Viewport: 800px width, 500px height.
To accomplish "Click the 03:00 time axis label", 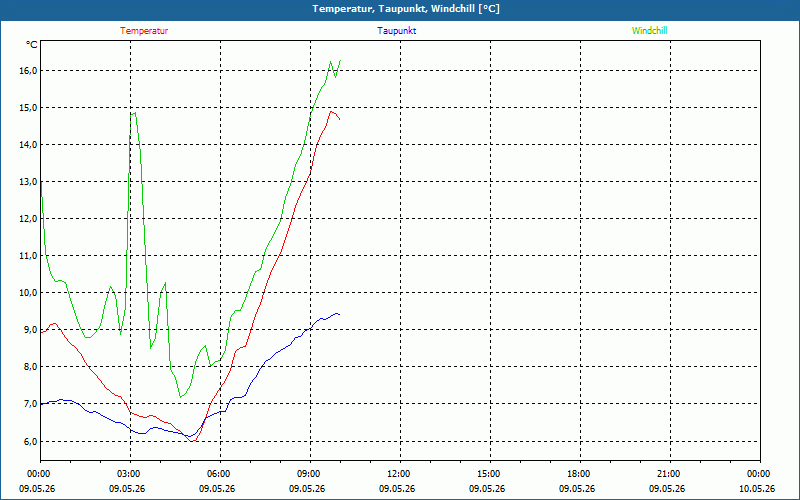I will tap(130, 474).
